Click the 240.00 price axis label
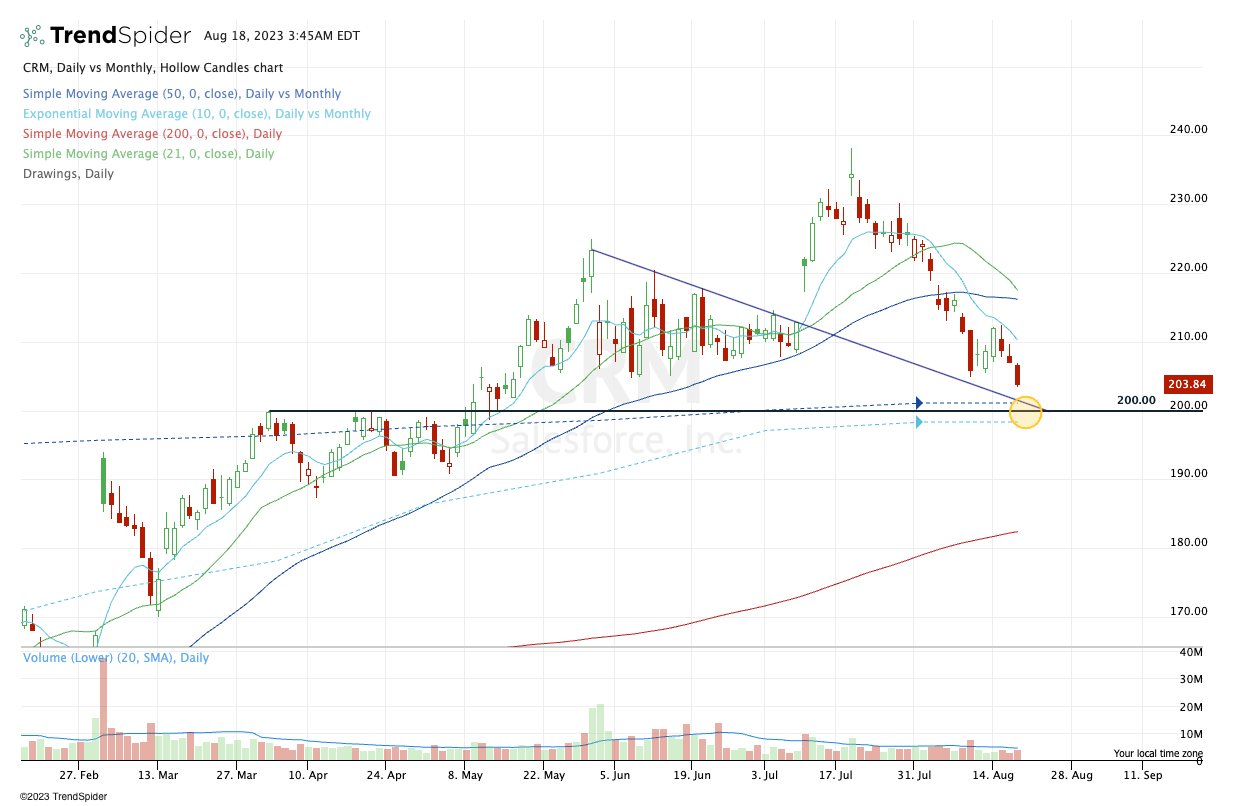This screenshot has height=806, width=1233. point(1188,129)
